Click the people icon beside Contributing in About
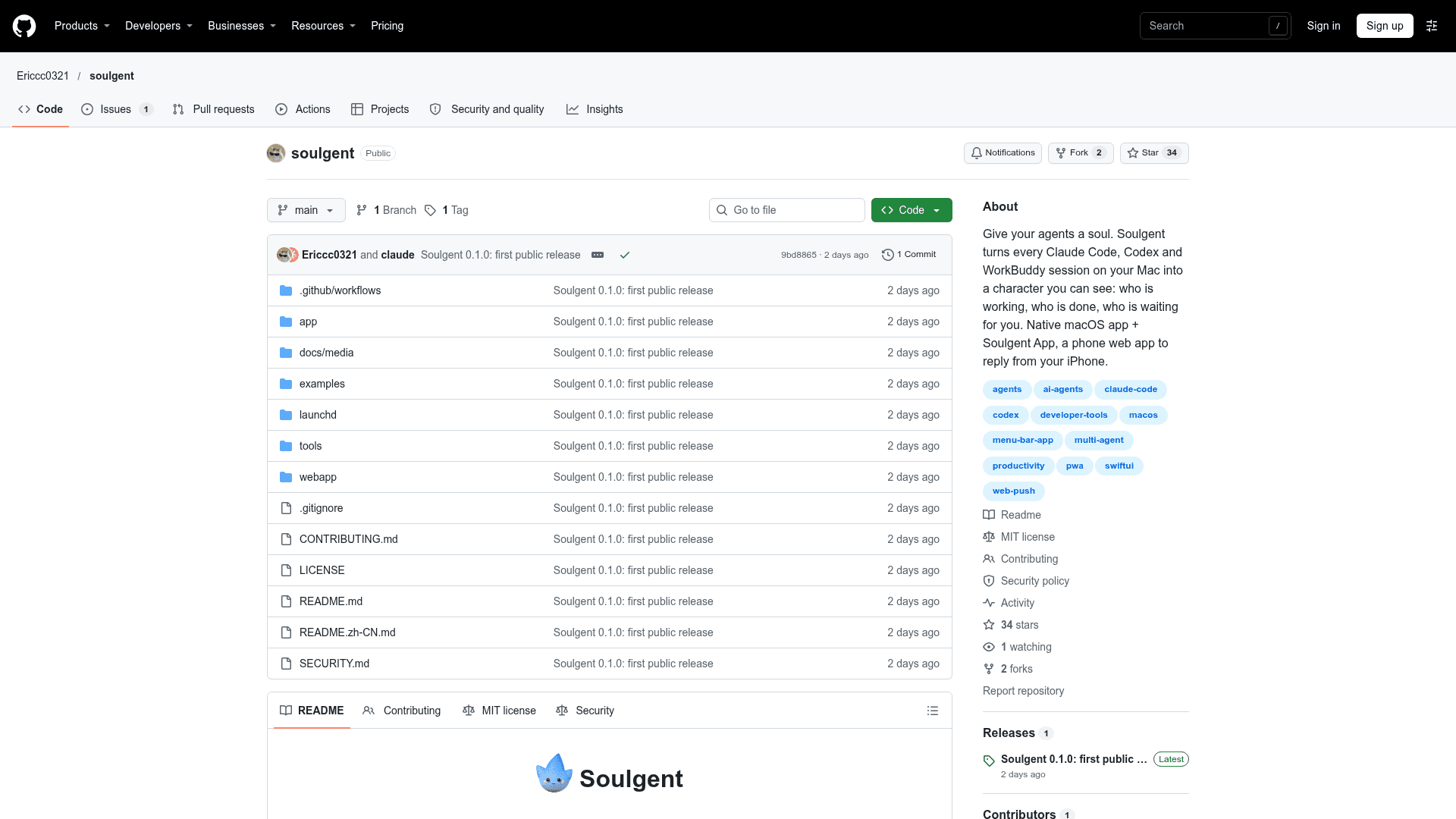 coord(989,559)
